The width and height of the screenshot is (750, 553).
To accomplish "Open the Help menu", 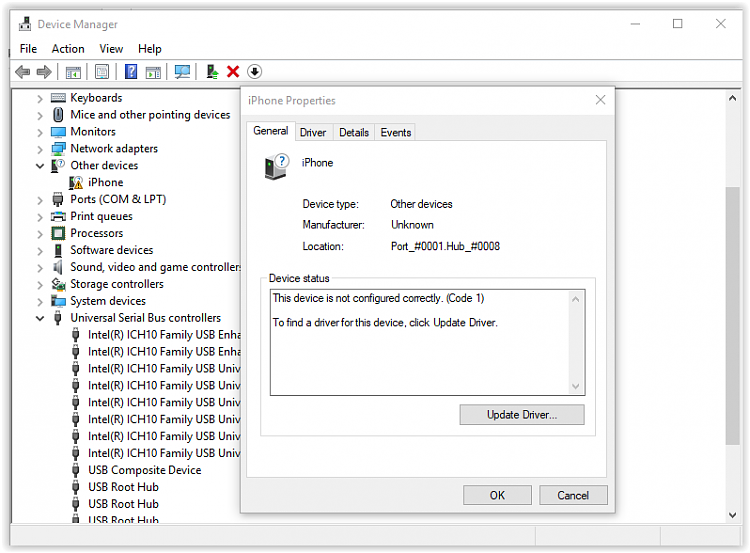I will [150, 49].
